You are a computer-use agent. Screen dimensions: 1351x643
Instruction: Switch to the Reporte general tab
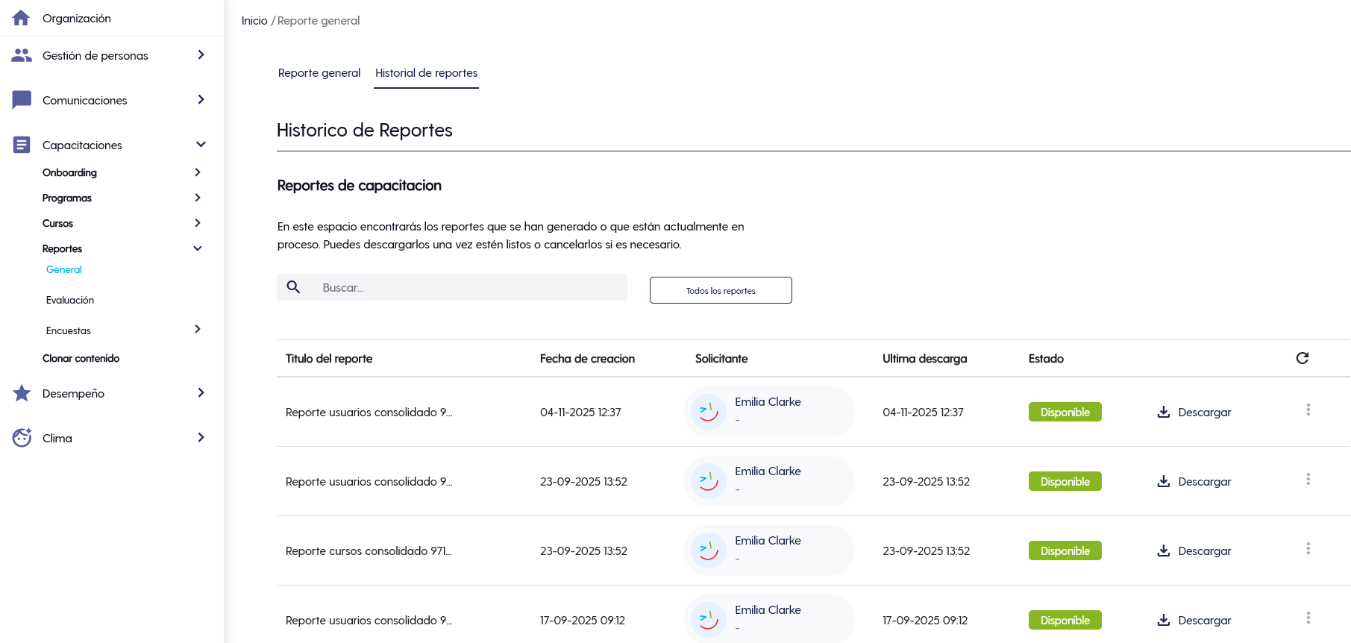pos(319,73)
